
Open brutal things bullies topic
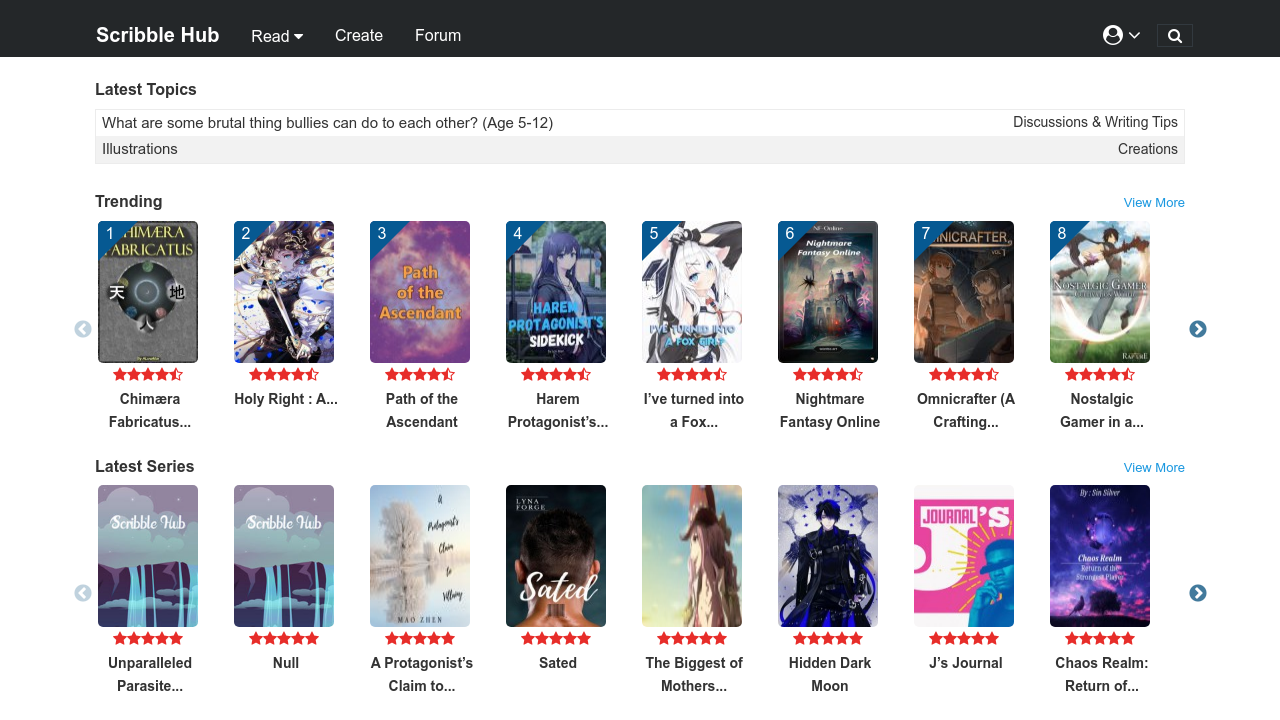pos(328,123)
